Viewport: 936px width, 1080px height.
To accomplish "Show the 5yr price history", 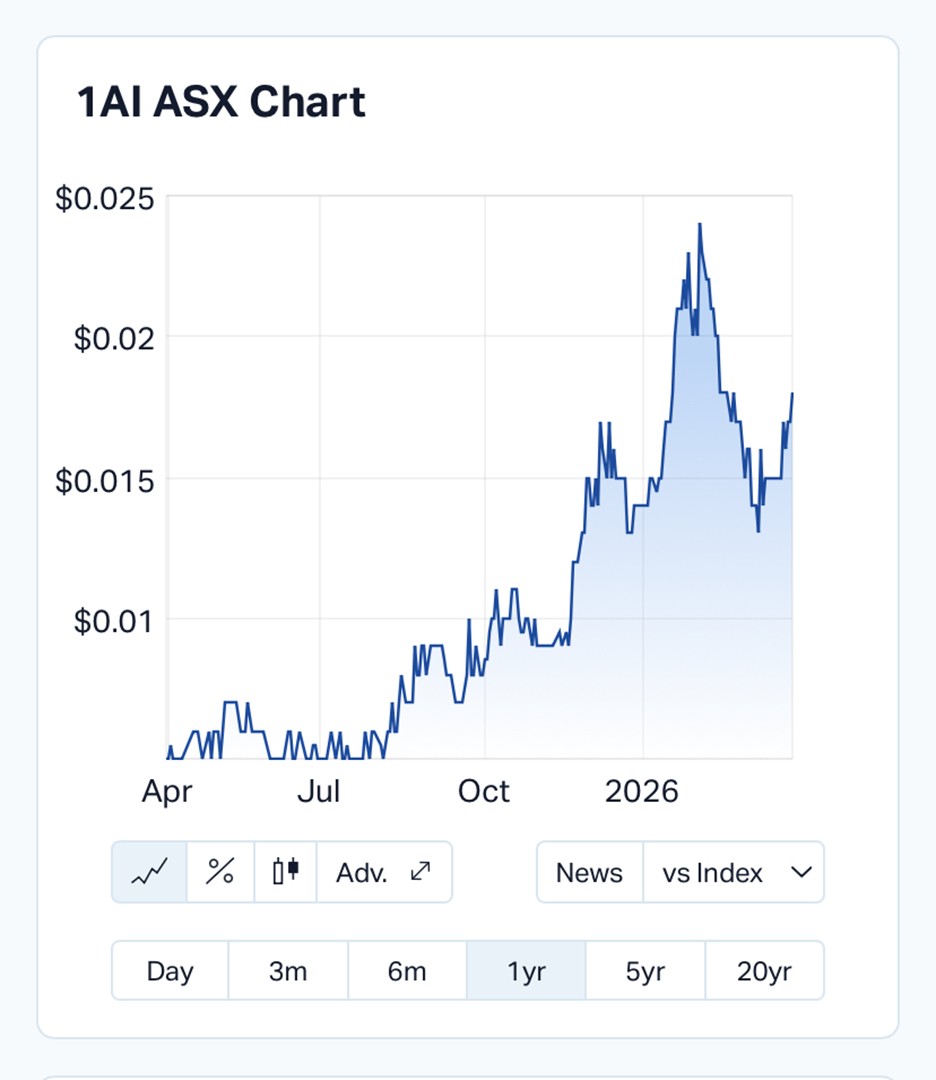I will (645, 971).
